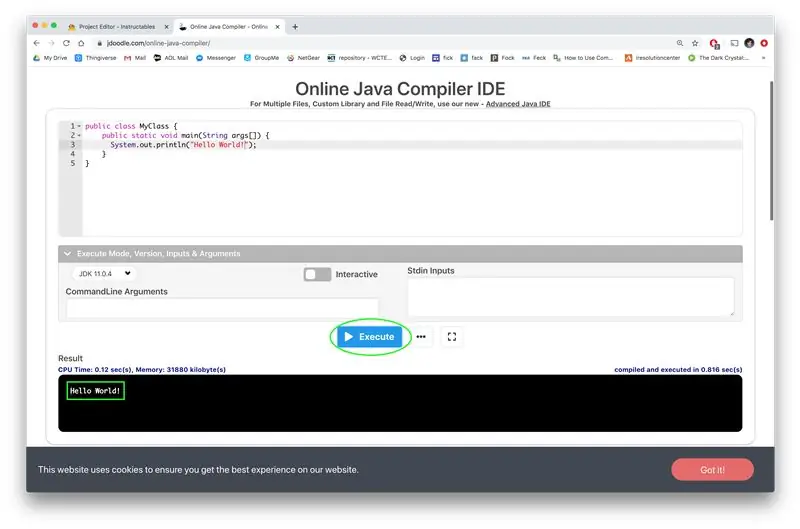
Task: Click the address bar URL jdoodle.com
Action: 158,43
